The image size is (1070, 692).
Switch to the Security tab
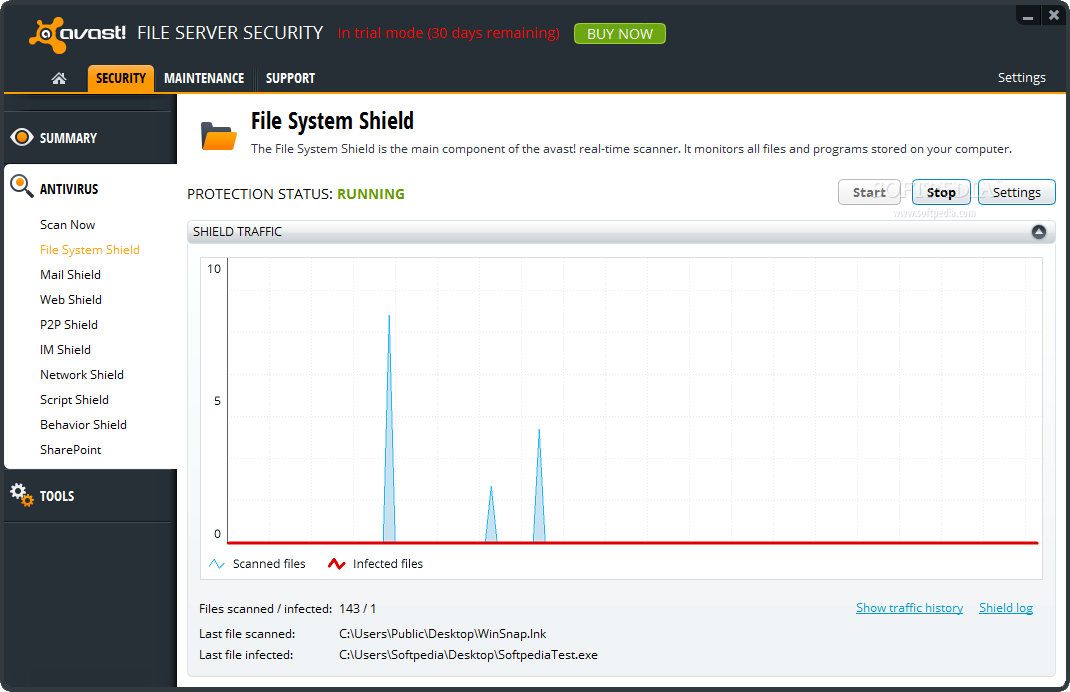pos(121,78)
